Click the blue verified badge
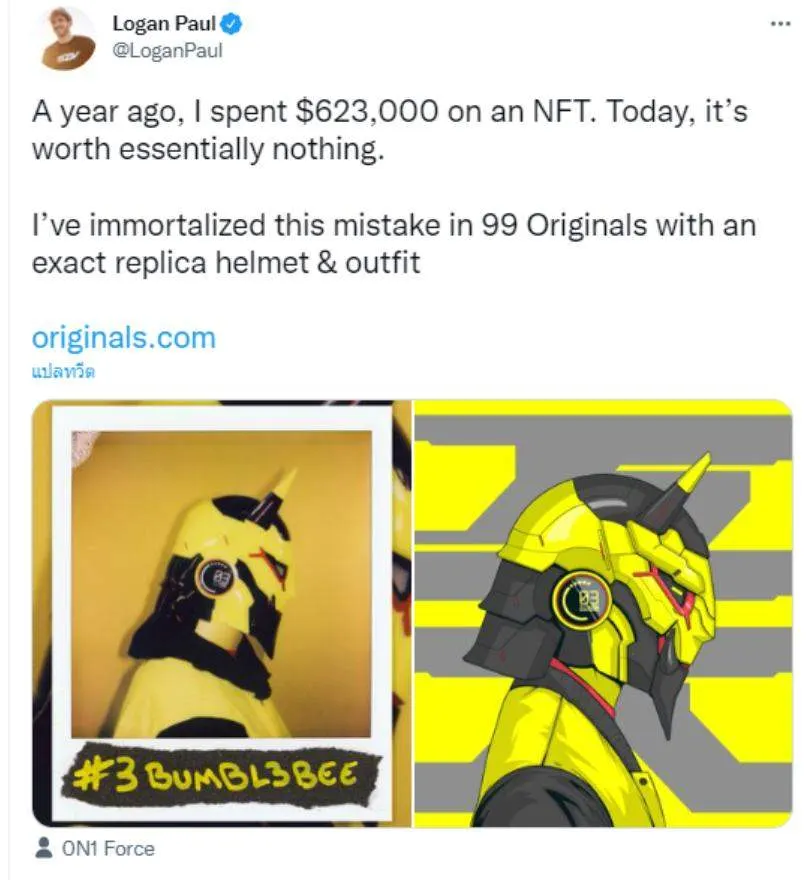Viewport: 809px width, 880px height. tap(233, 24)
